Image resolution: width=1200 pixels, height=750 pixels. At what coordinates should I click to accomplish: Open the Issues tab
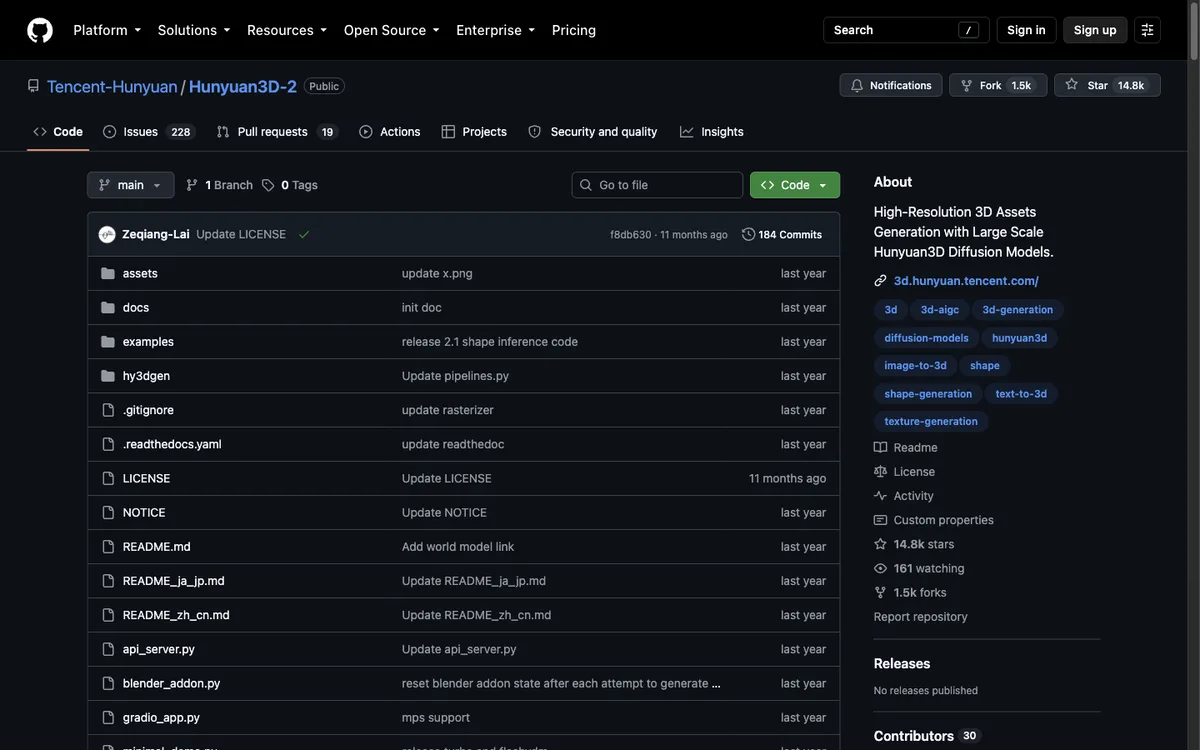coord(147,132)
